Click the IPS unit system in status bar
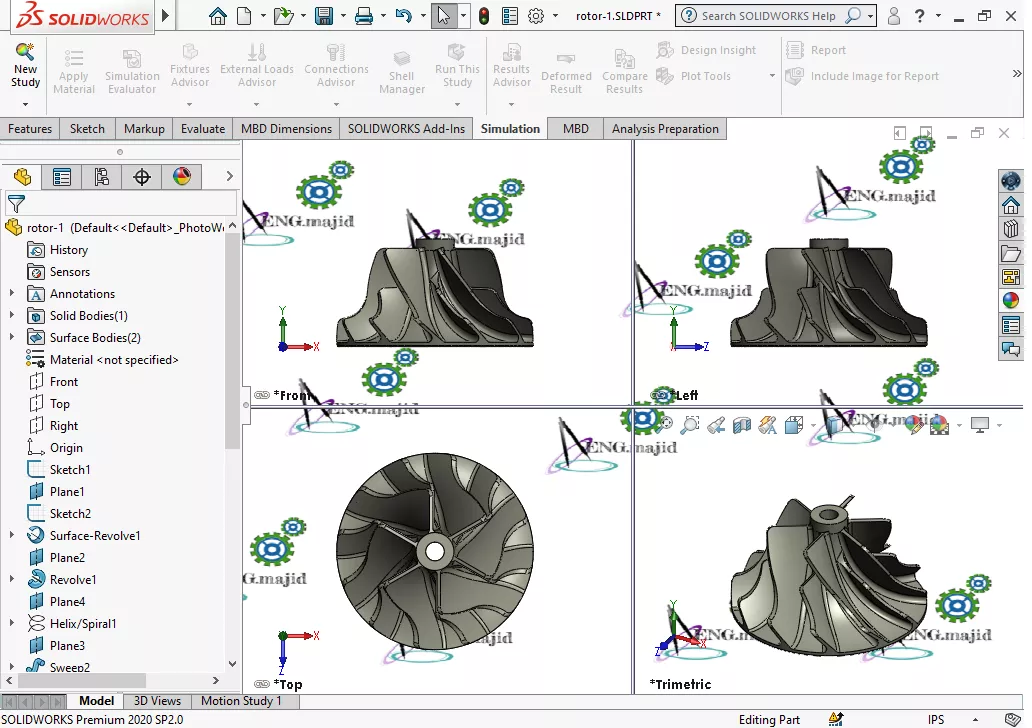This screenshot has height=728, width=1032. pyautogui.click(x=936, y=719)
